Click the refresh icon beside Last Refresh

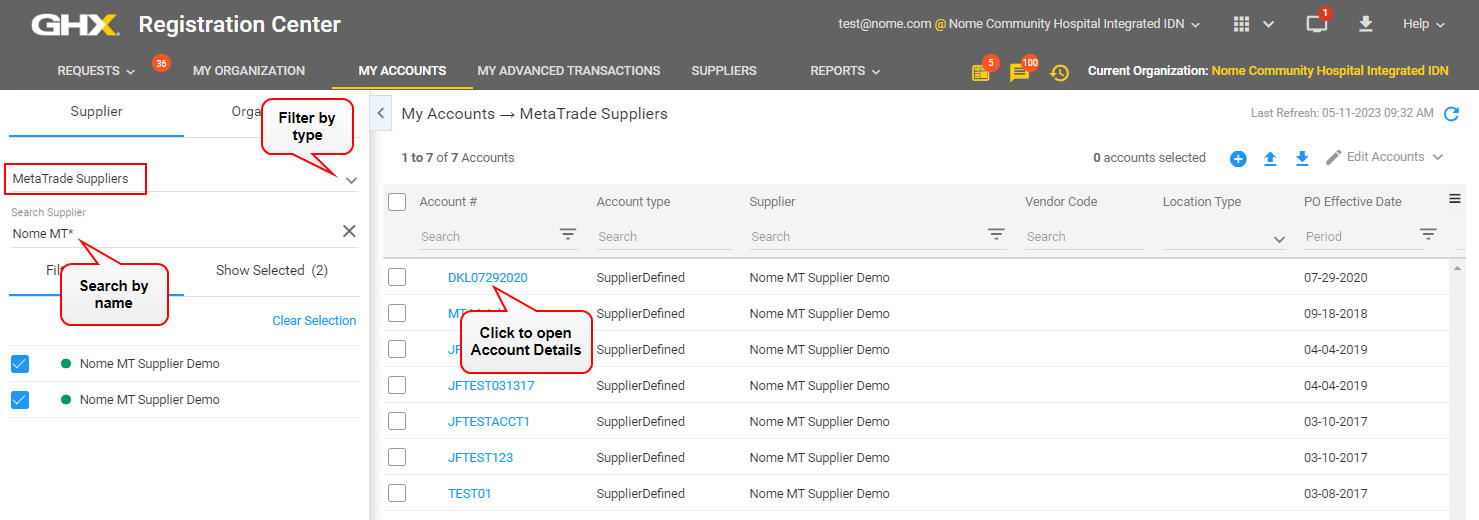[x=1452, y=114]
